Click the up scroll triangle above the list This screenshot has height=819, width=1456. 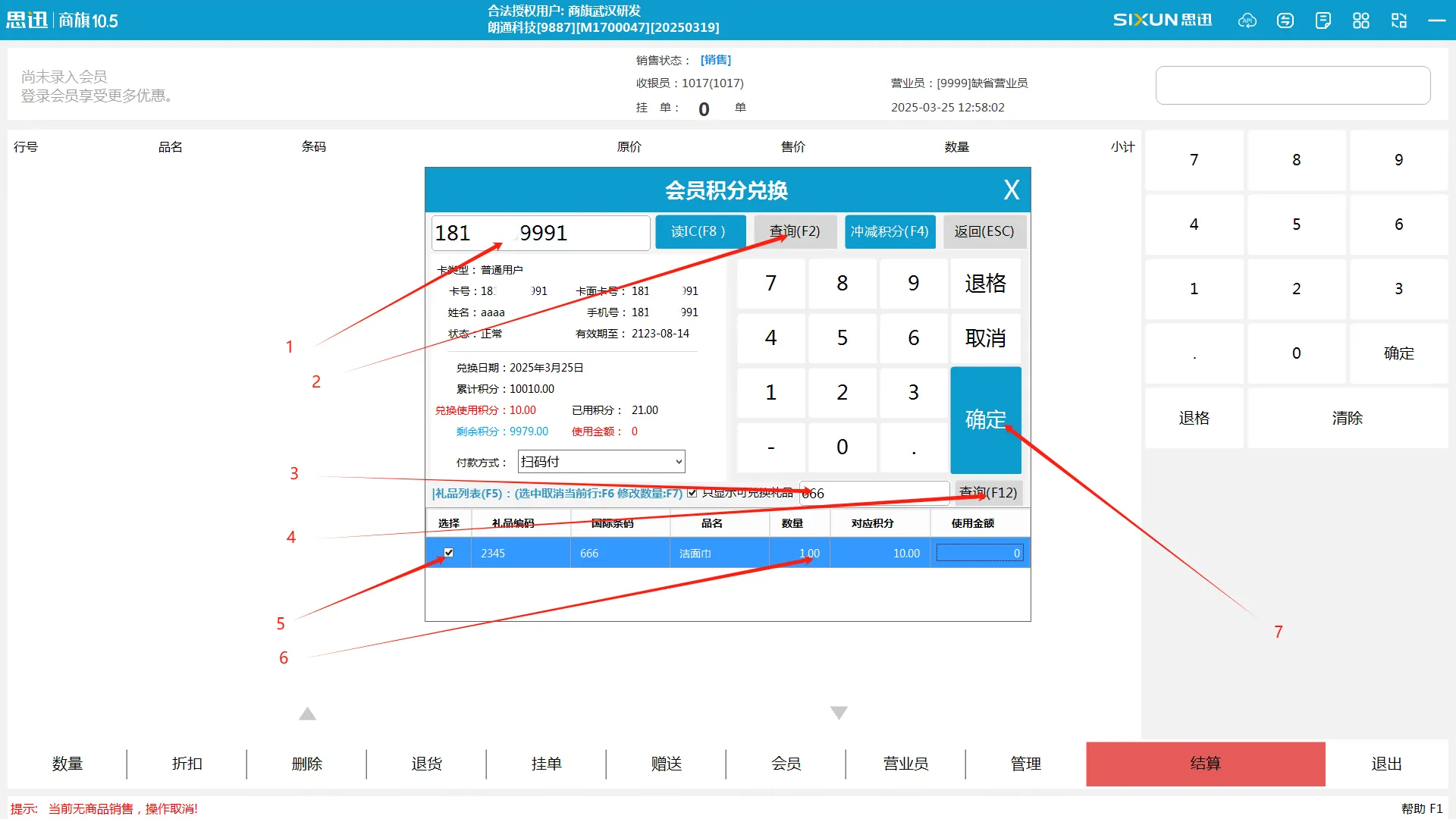point(307,713)
